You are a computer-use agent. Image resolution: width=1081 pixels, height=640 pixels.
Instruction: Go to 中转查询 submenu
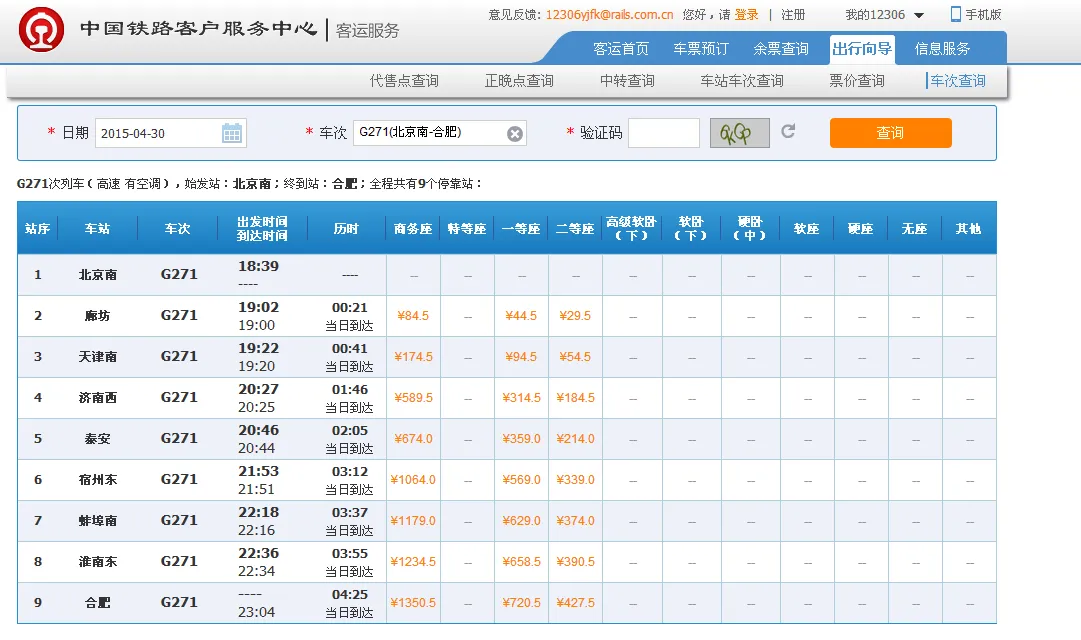click(627, 81)
